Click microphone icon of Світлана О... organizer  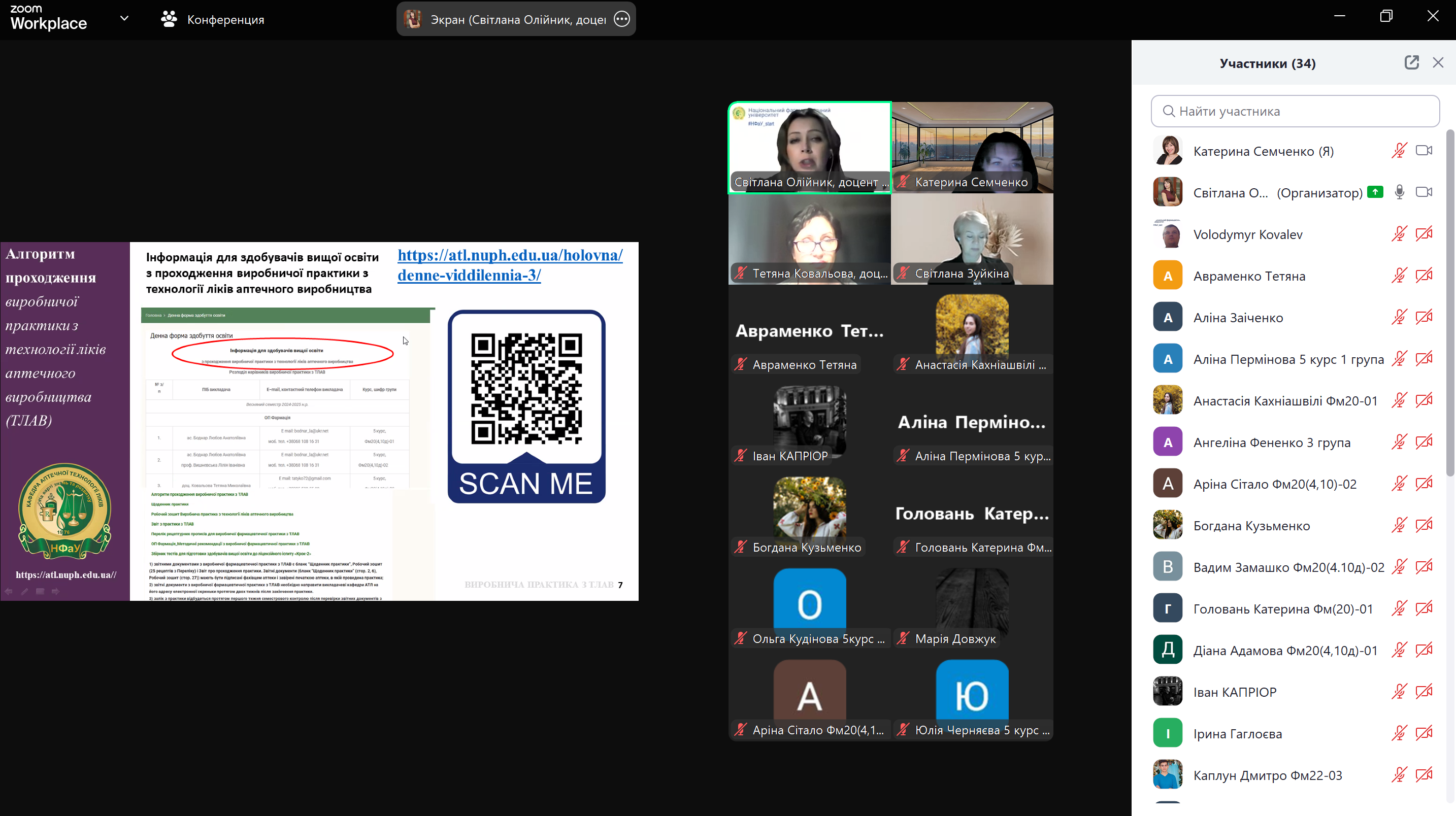(1399, 192)
